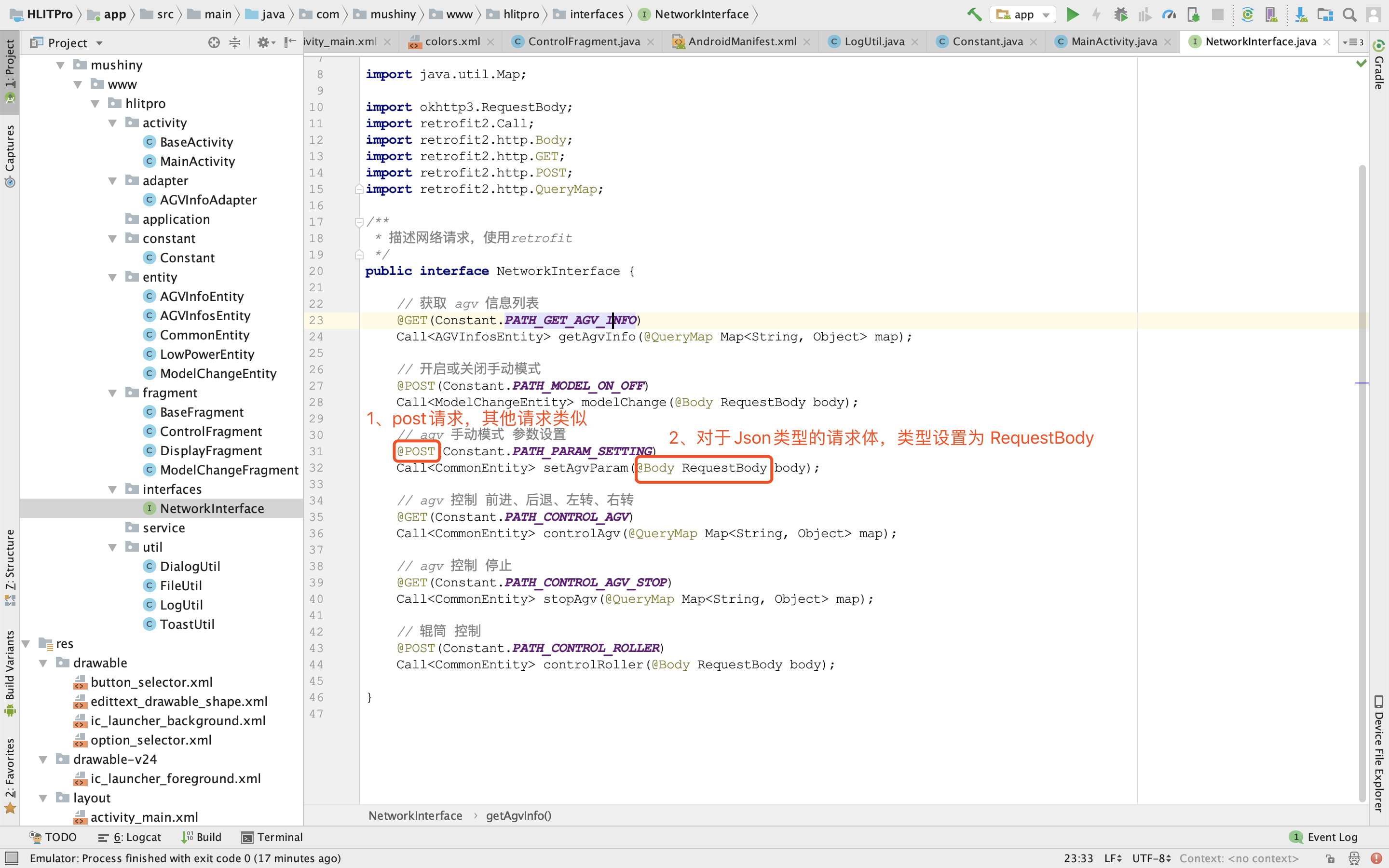Collapse the entity folder in tree
The height and width of the screenshot is (868, 1389).
112,277
